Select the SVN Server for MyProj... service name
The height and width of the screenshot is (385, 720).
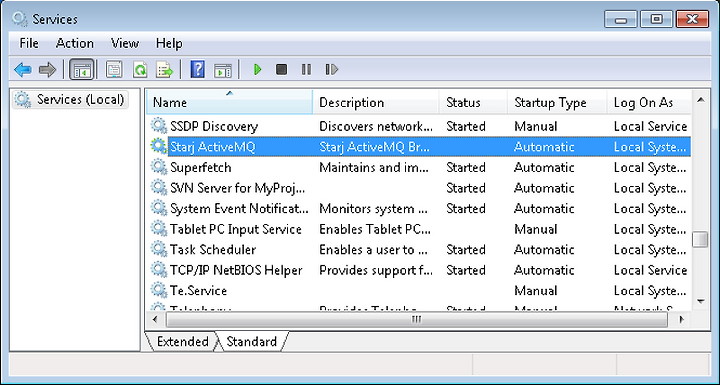237,188
